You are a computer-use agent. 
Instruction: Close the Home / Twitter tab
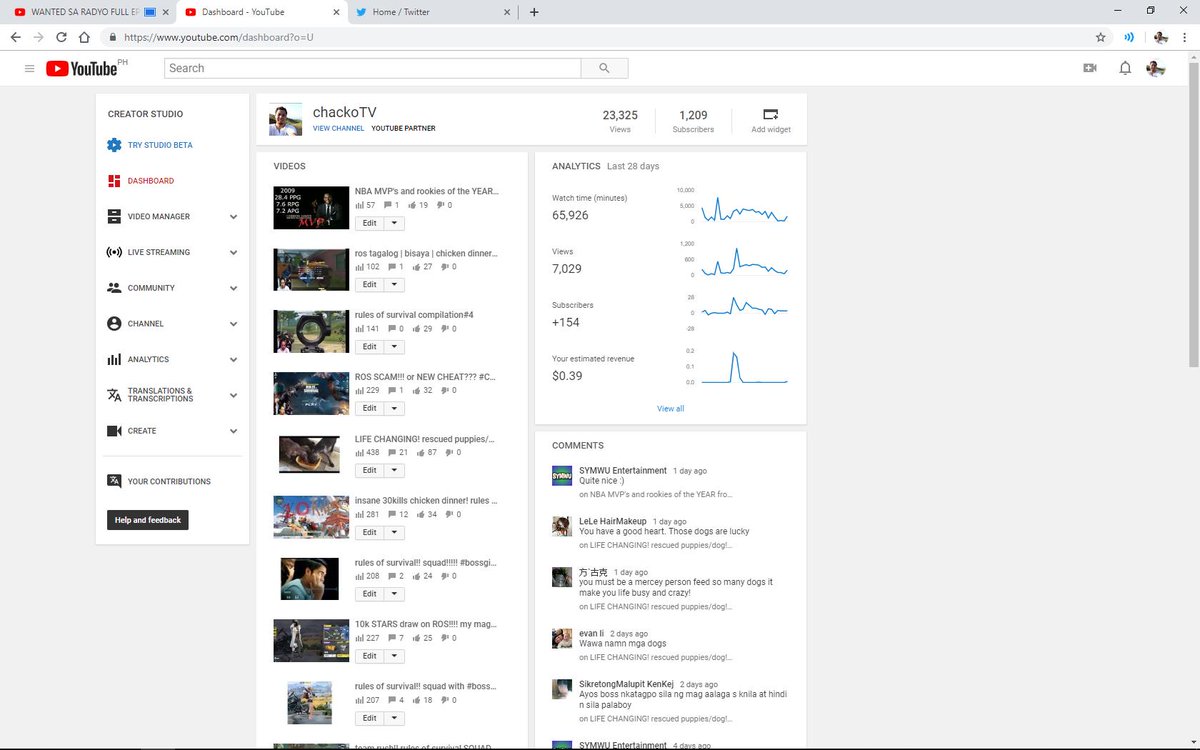point(507,12)
